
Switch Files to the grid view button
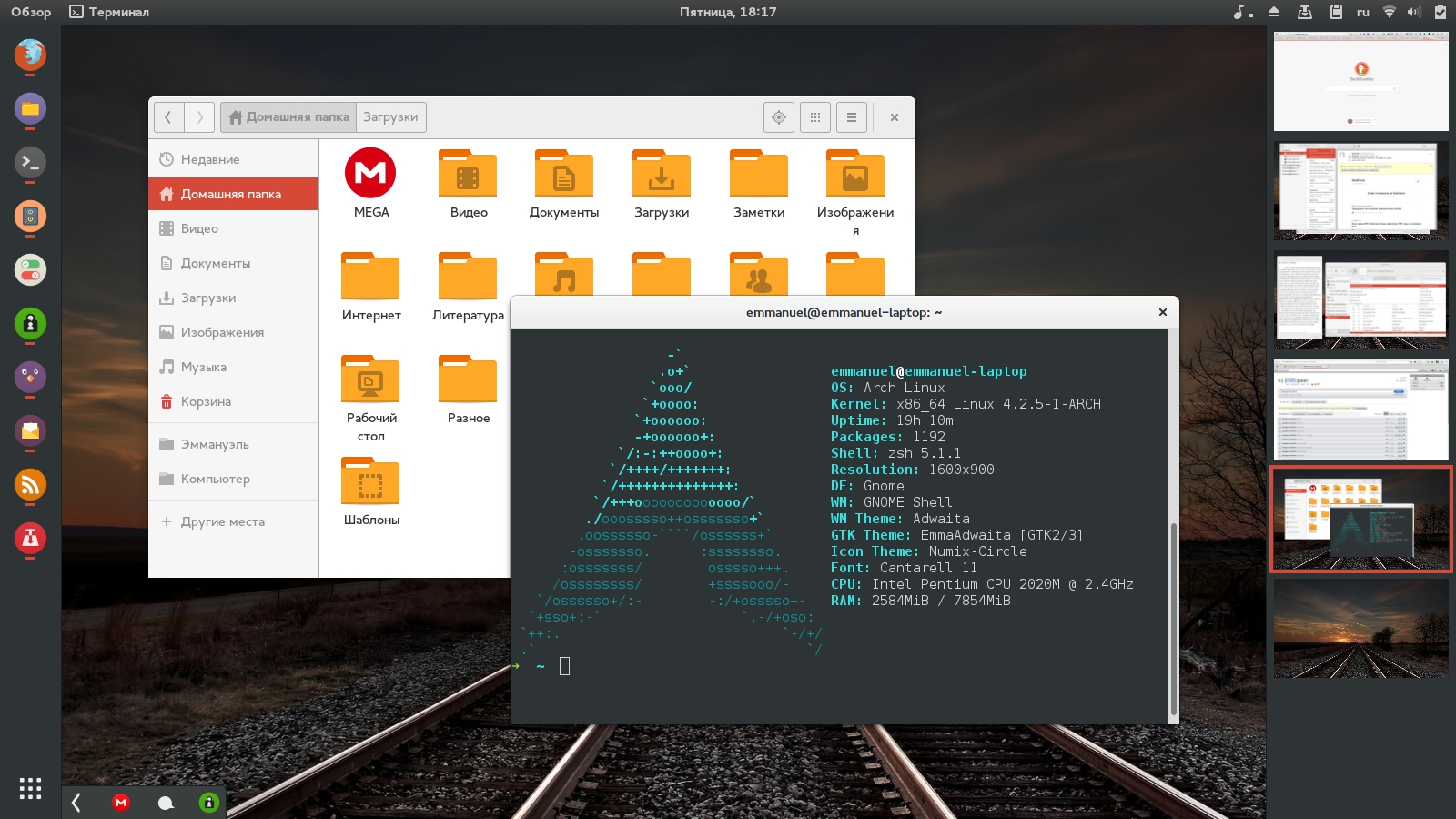tap(815, 116)
